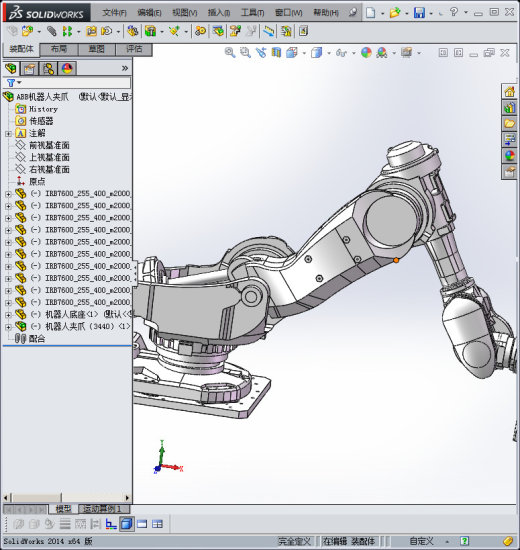520x550 pixels.
Task: Click the Edit Appearance ball in view toolbar
Action: click(366, 53)
